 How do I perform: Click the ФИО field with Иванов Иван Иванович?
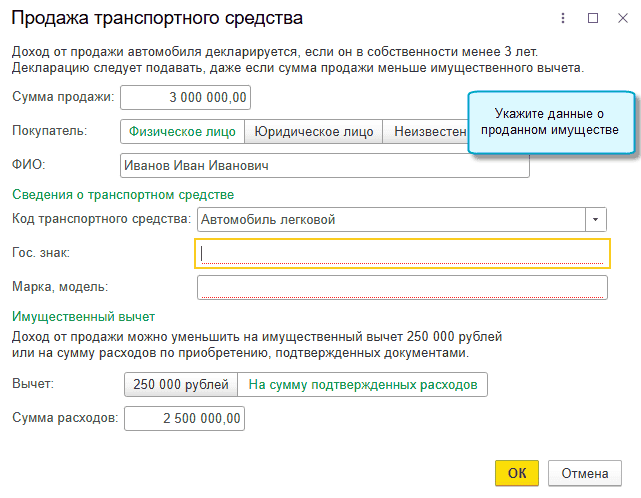pos(323,165)
